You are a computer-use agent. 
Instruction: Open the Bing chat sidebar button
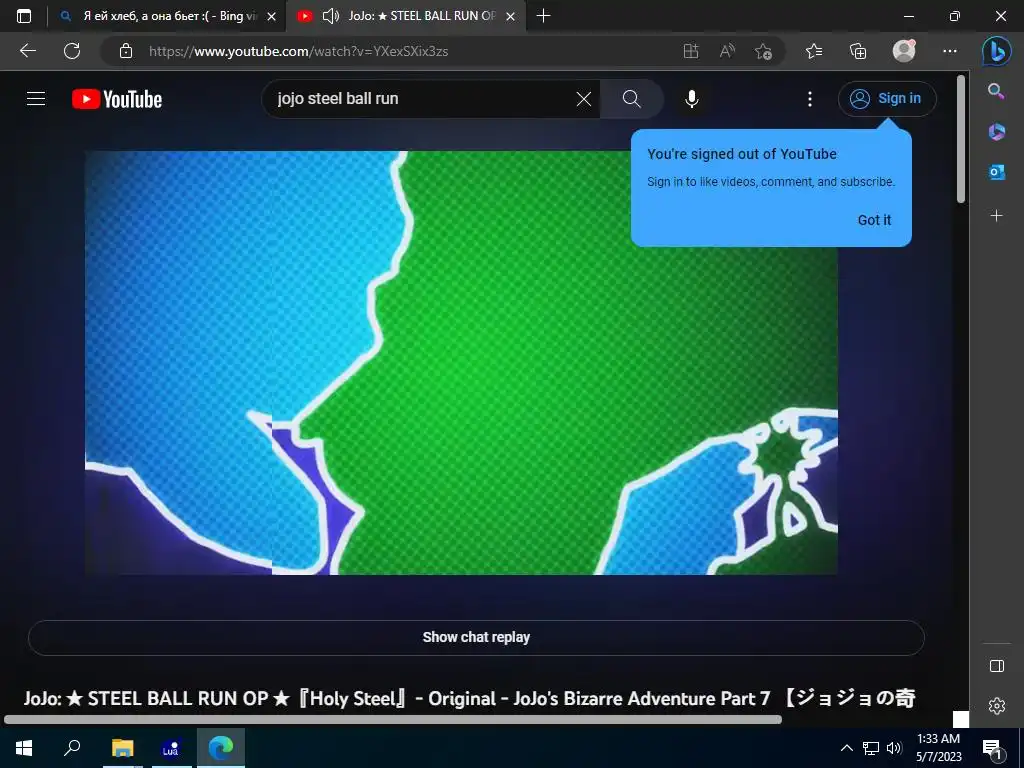[997, 51]
